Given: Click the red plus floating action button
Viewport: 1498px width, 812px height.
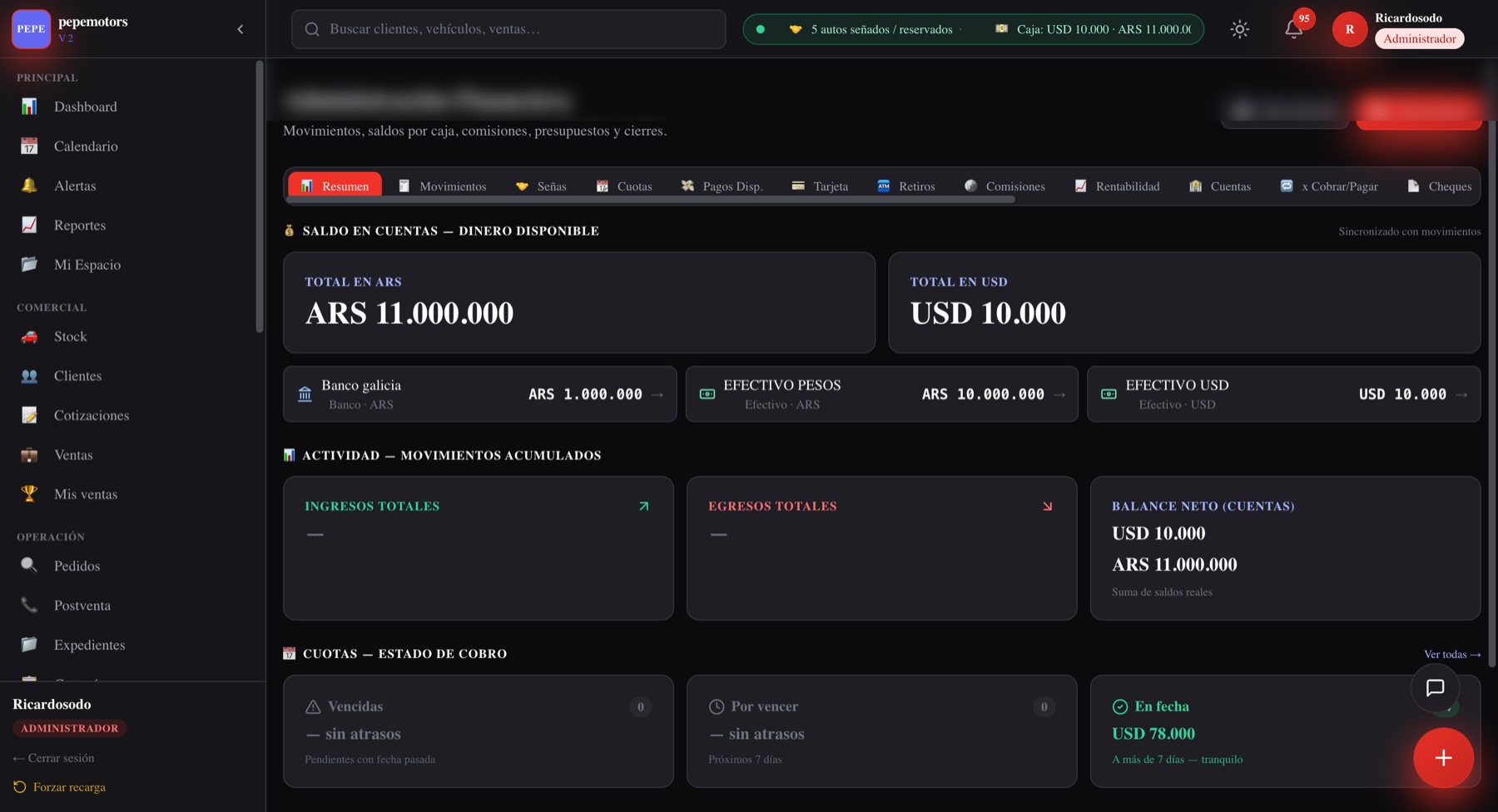Looking at the screenshot, I should (1443, 758).
